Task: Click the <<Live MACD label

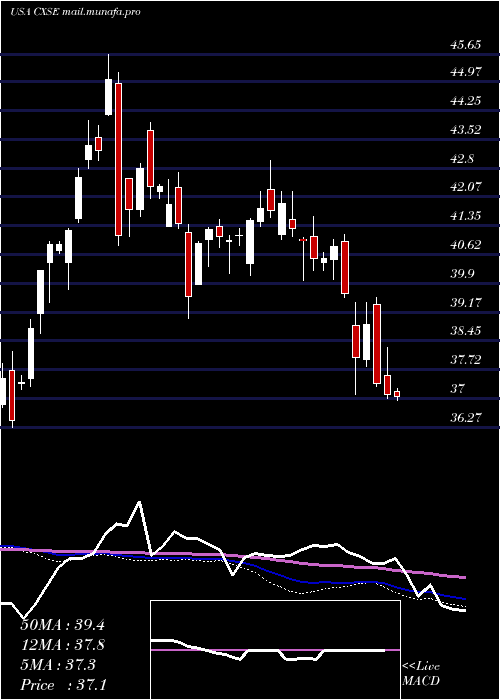Action: [421, 674]
